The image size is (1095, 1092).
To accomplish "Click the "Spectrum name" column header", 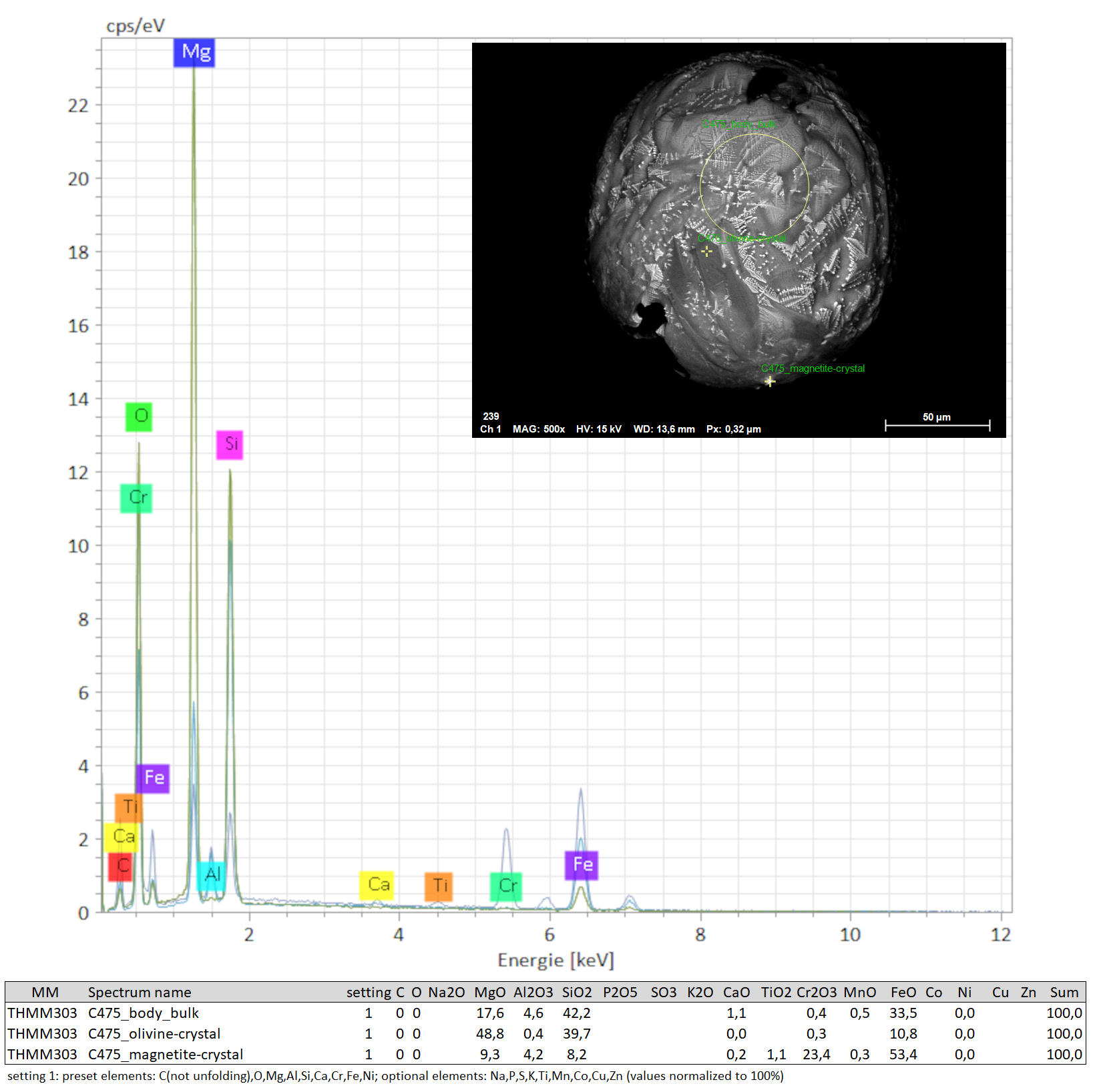I will click(139, 993).
